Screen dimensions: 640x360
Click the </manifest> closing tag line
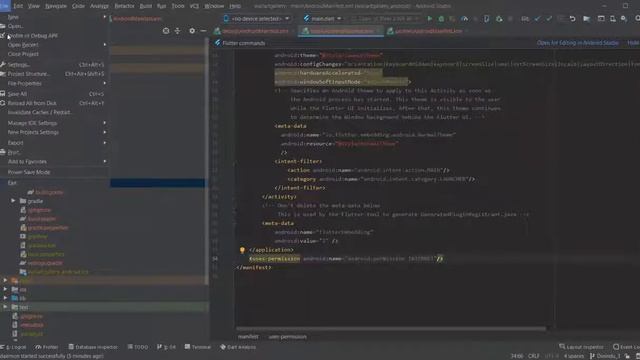pyautogui.click(x=253, y=267)
